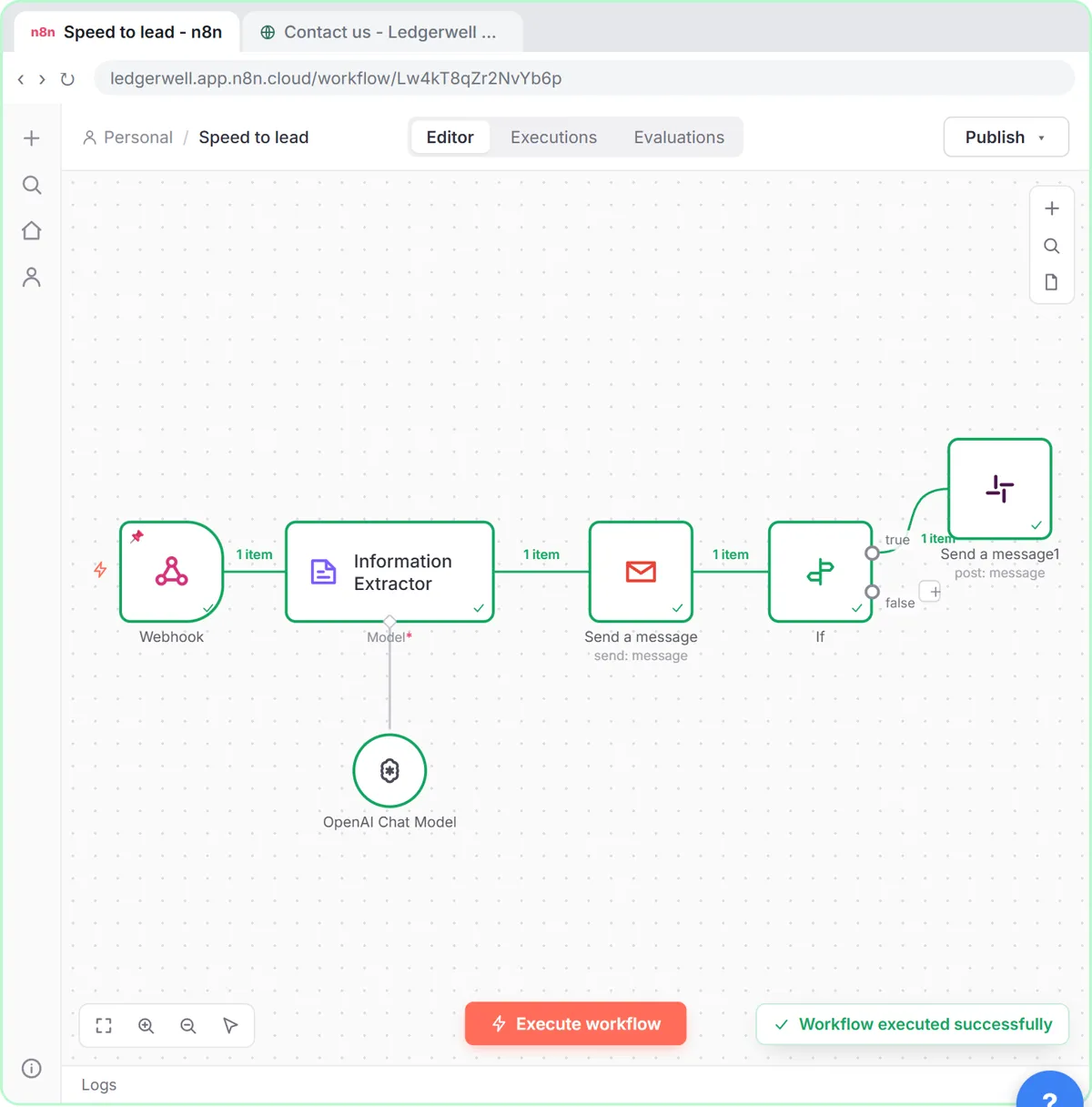Open node search on canvas panel
Screen dimensions: 1092x1107
(x=1052, y=246)
